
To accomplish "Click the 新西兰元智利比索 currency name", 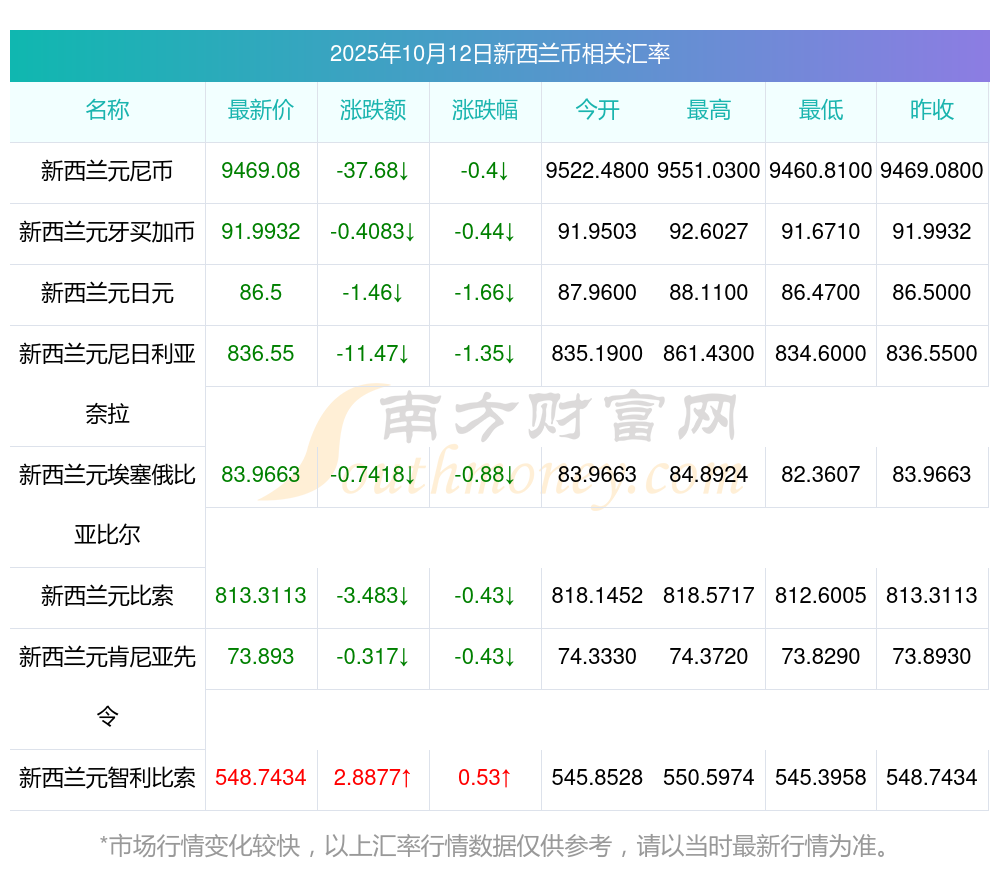I will coord(107,778).
